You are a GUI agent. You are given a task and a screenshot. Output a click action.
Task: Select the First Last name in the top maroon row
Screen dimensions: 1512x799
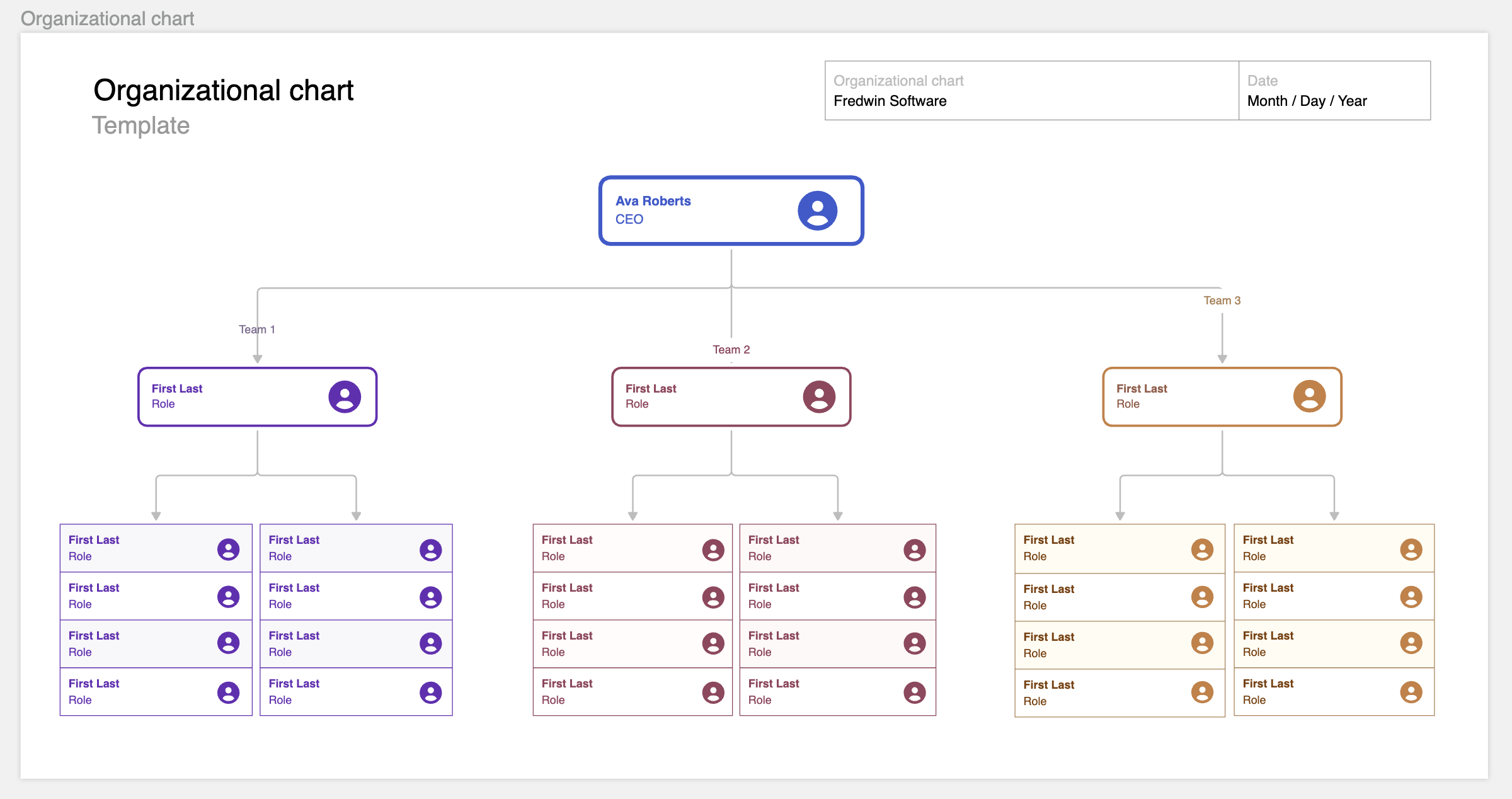[x=566, y=539]
